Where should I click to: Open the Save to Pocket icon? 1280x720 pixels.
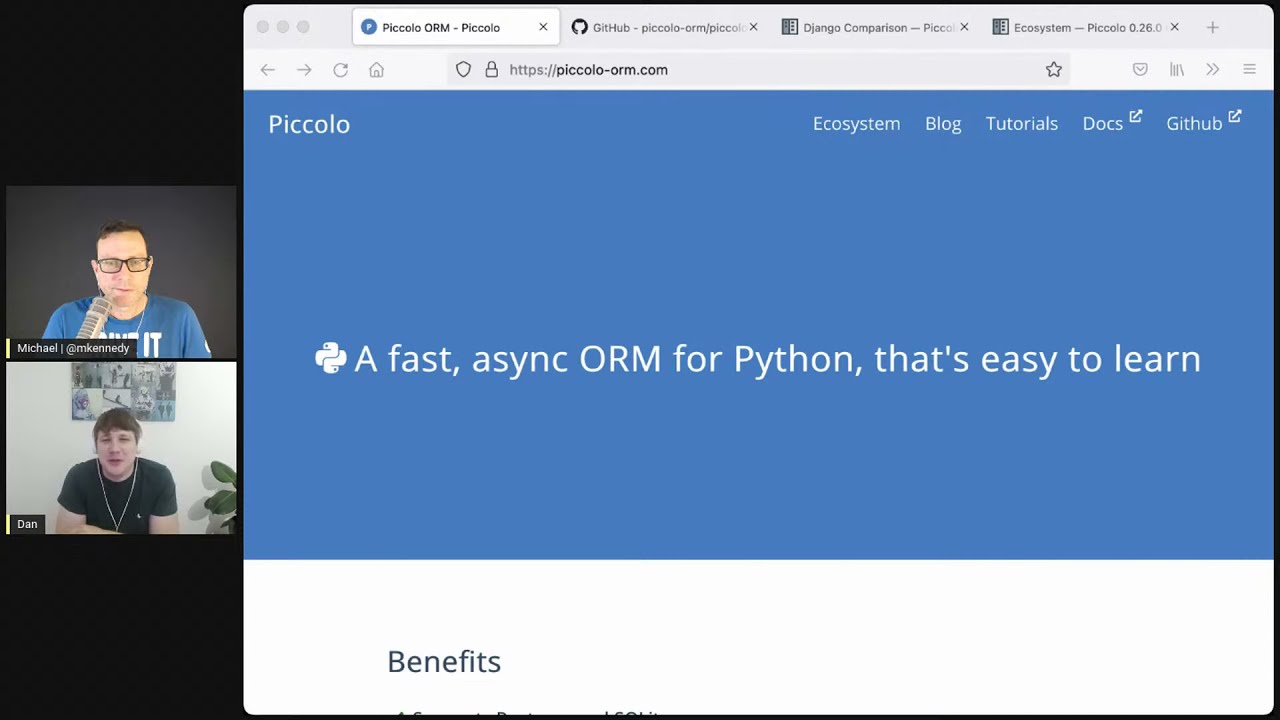[1140, 70]
